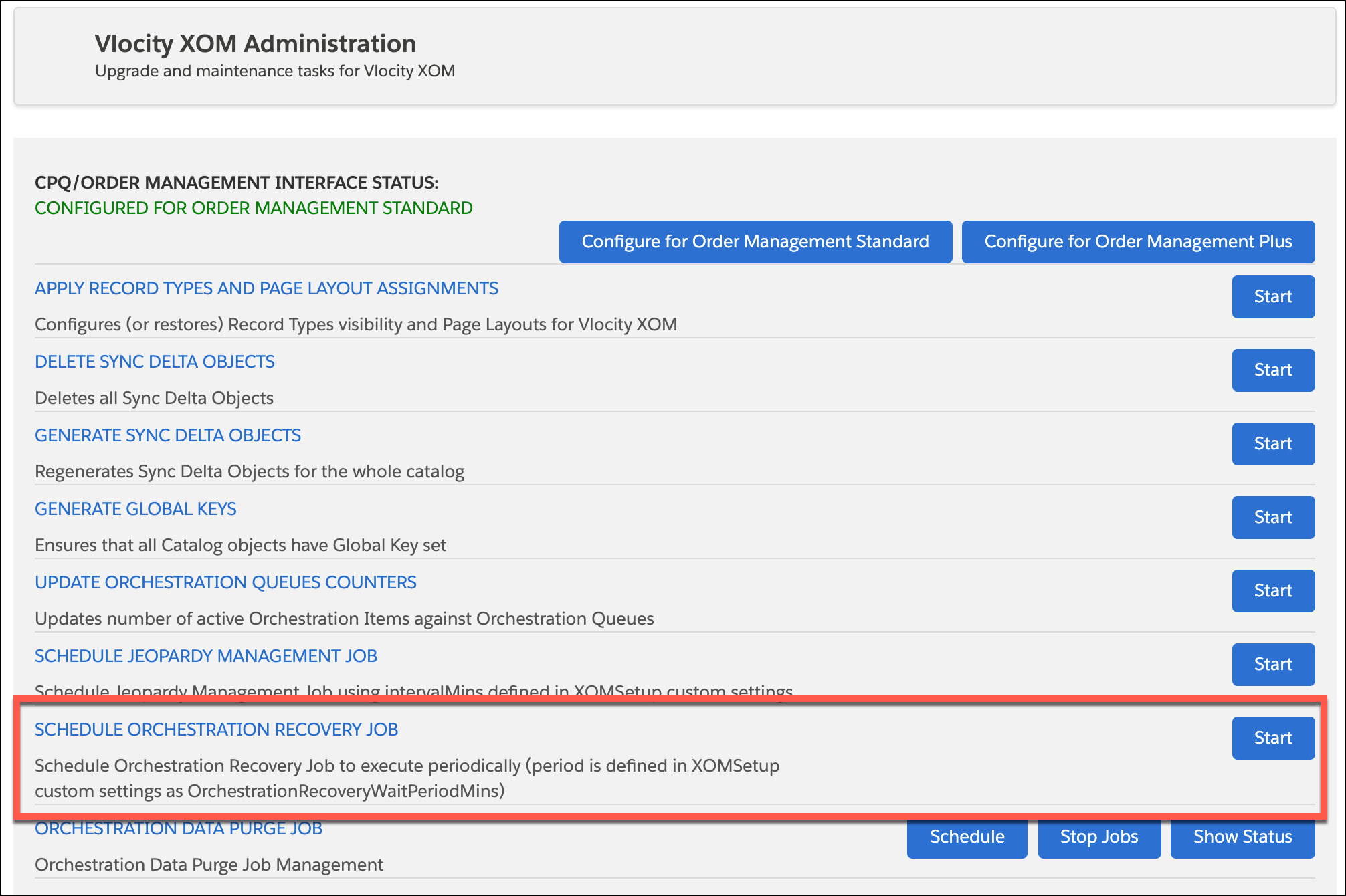Click 'CPQ/Order Management Interface Status:' label

coord(237,183)
